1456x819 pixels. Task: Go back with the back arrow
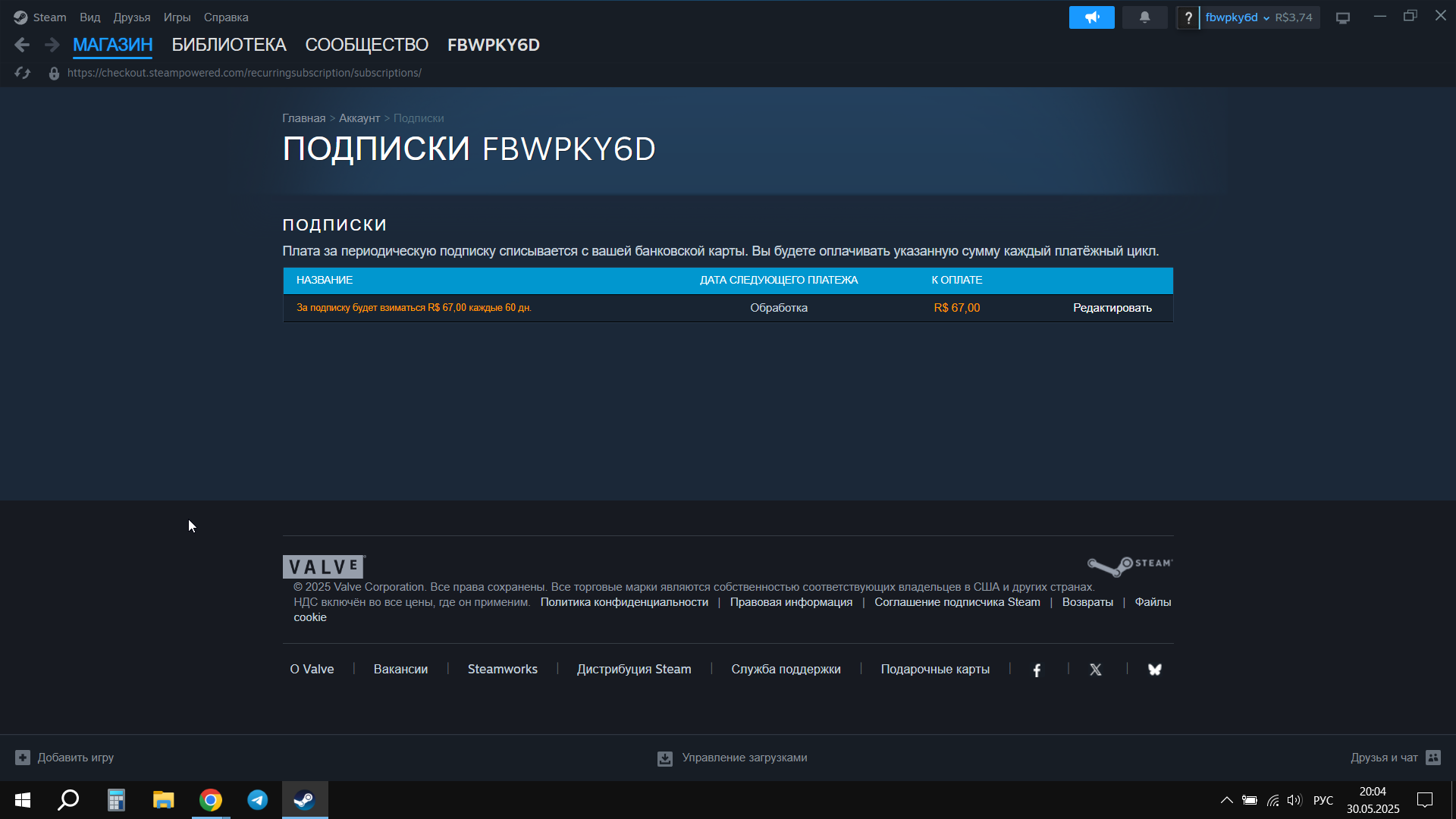22,45
